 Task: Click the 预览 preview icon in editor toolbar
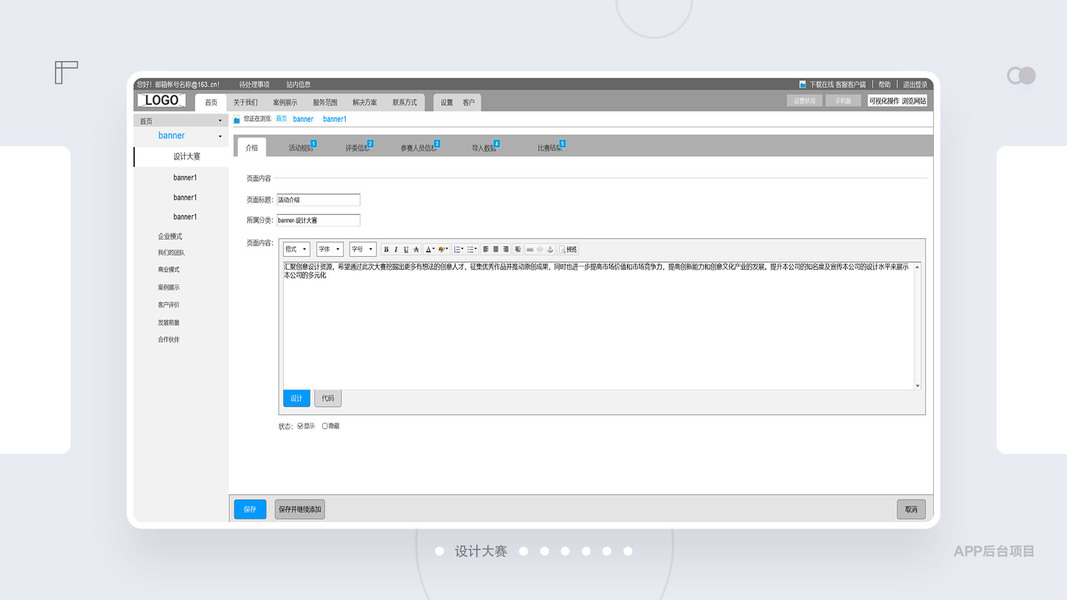[568, 250]
